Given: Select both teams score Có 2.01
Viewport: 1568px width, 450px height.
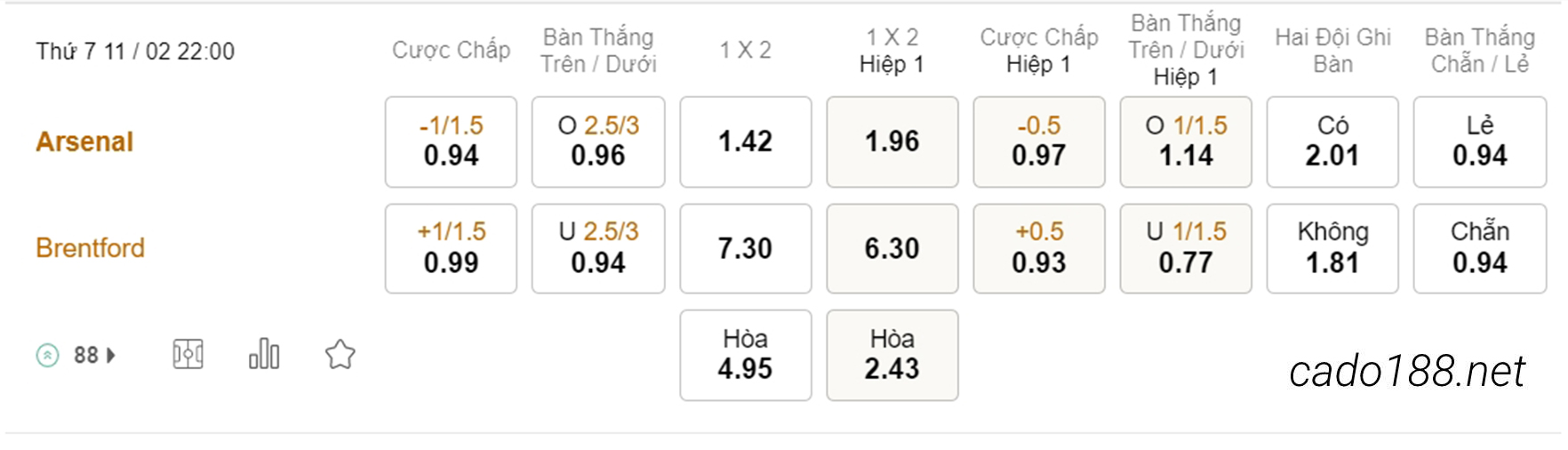Looking at the screenshot, I should click(x=1332, y=142).
